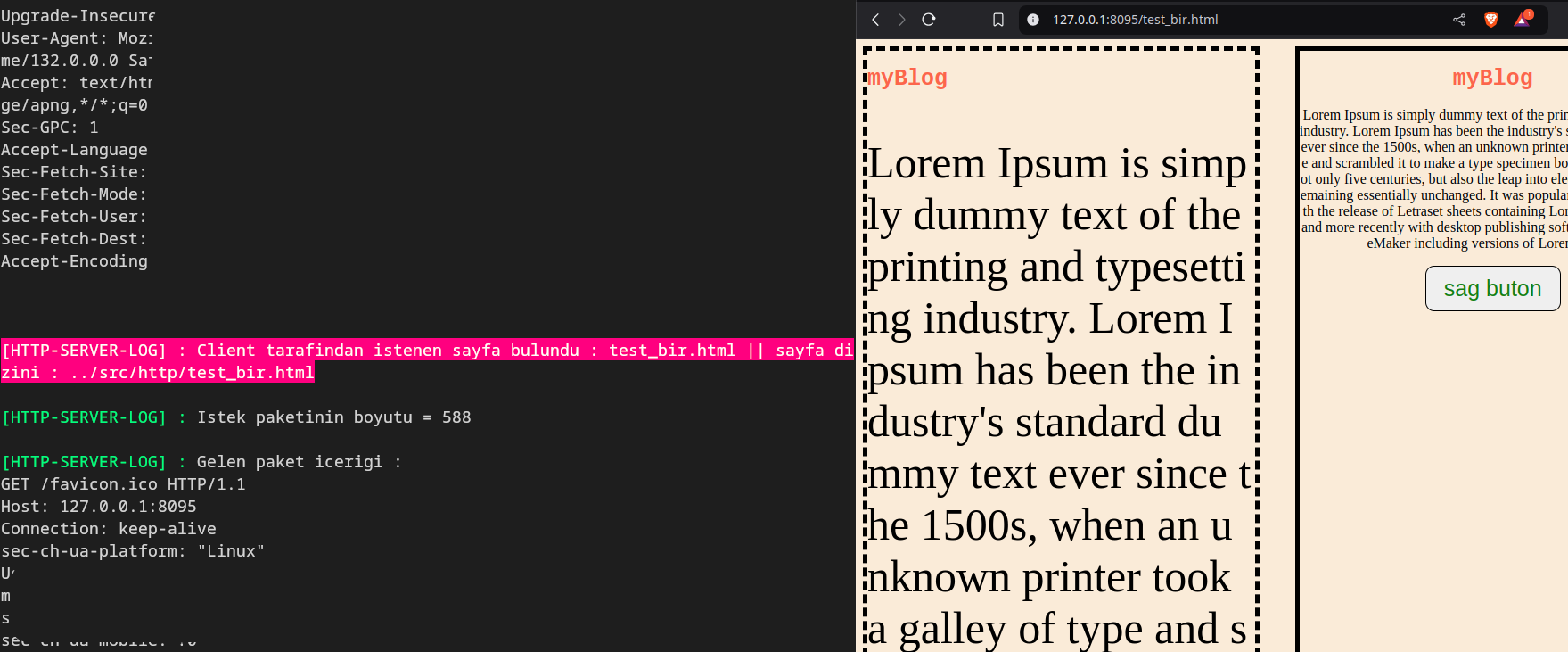Click terminal line sec-ch-ua-platform: "Linux"

pyautogui.click(x=133, y=551)
